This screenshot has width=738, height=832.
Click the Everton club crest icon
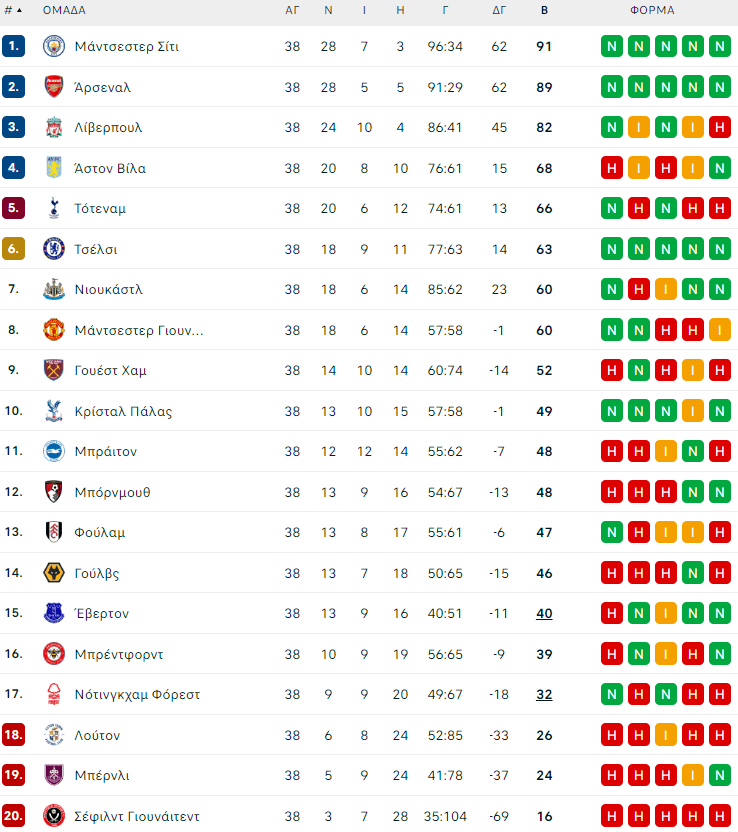53,613
